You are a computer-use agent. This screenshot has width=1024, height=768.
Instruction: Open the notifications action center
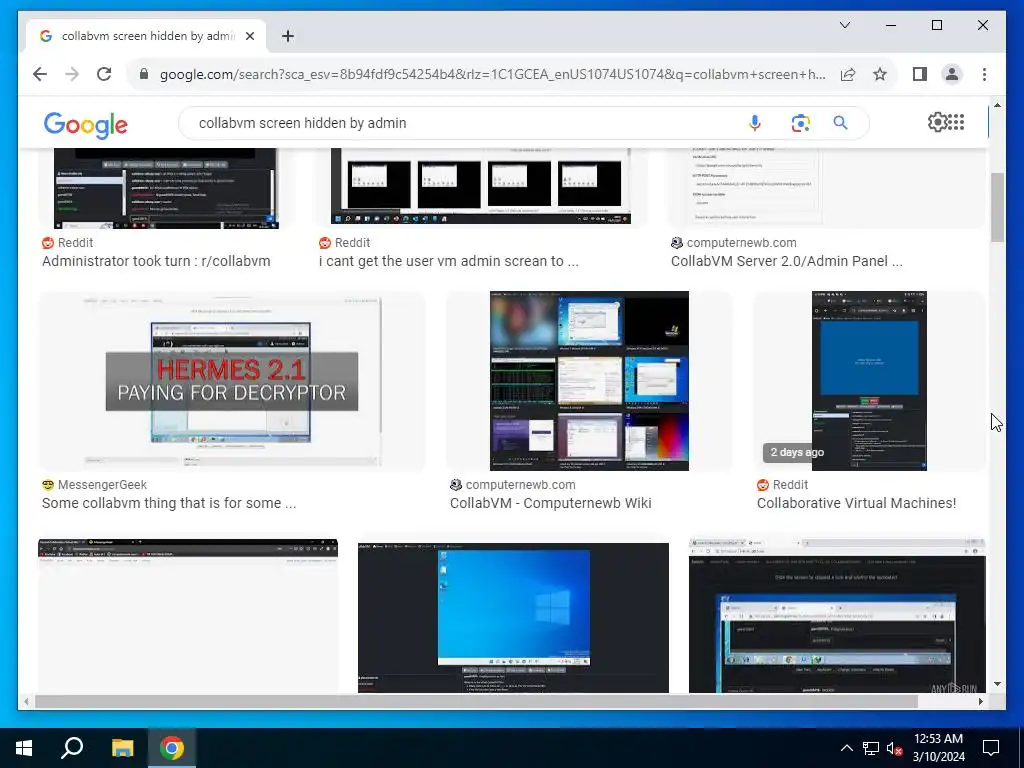[991, 748]
